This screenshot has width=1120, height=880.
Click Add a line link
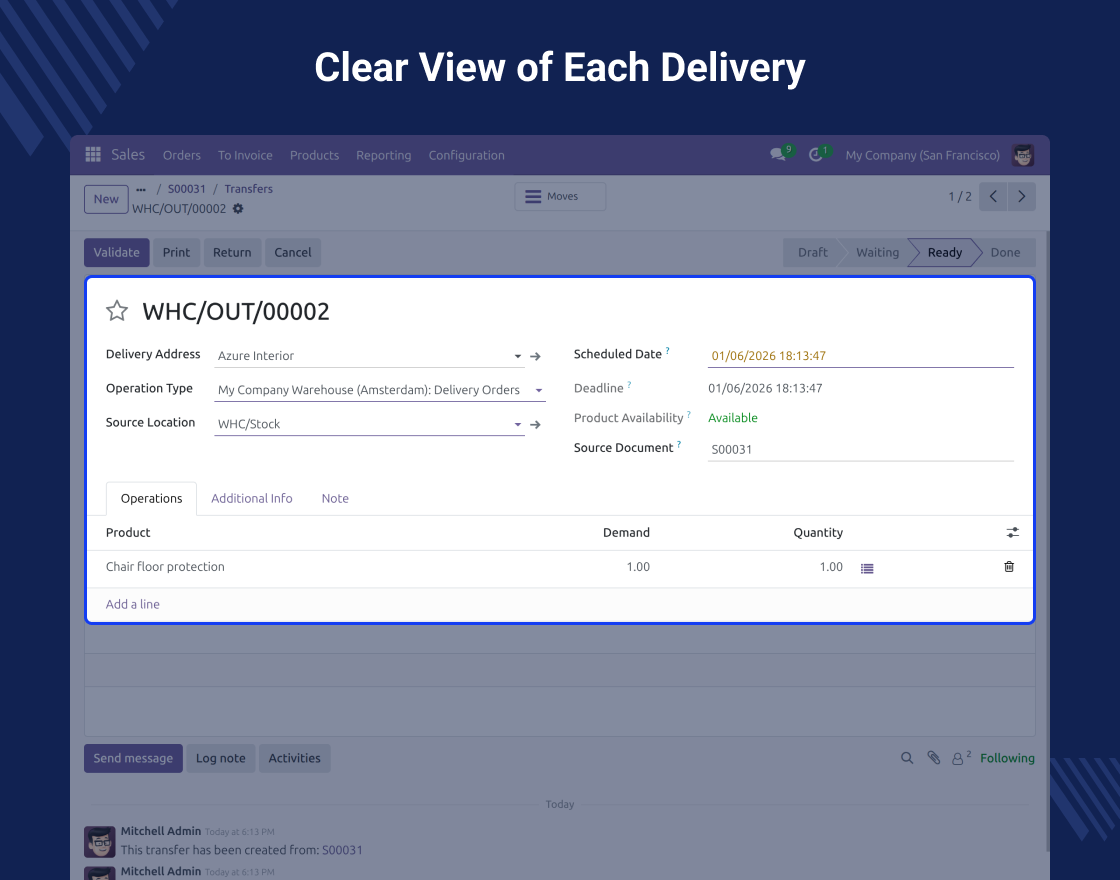pos(133,604)
